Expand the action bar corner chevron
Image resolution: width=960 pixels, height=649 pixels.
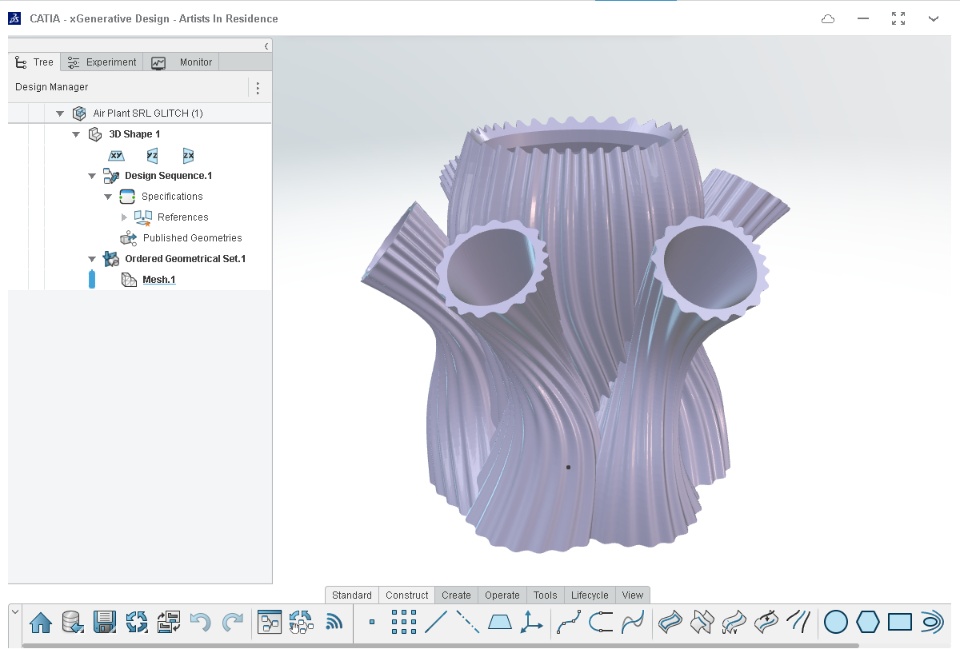[x=15, y=611]
